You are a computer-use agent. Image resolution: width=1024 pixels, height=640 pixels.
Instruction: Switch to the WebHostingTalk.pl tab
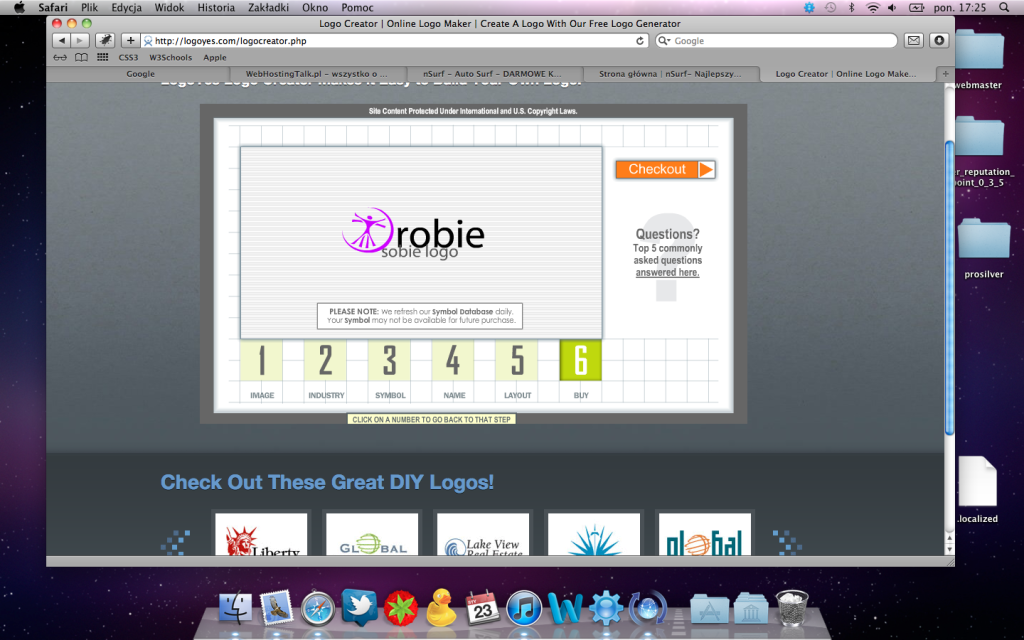click(316, 74)
